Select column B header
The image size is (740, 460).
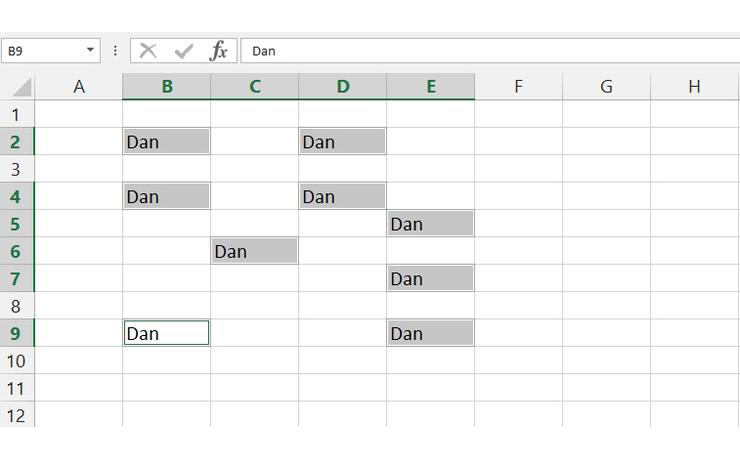[167, 87]
